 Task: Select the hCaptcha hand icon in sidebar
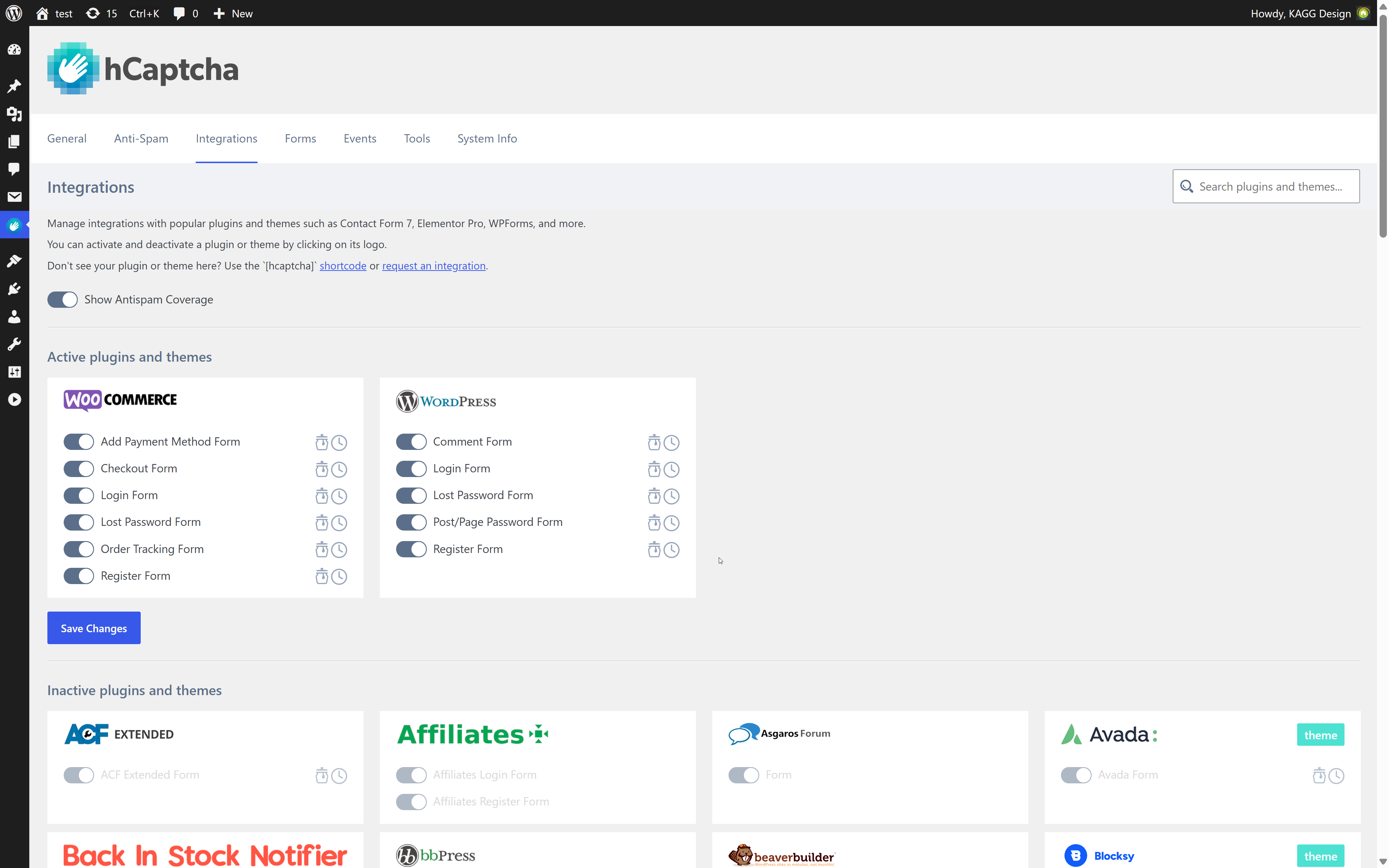coord(14,225)
